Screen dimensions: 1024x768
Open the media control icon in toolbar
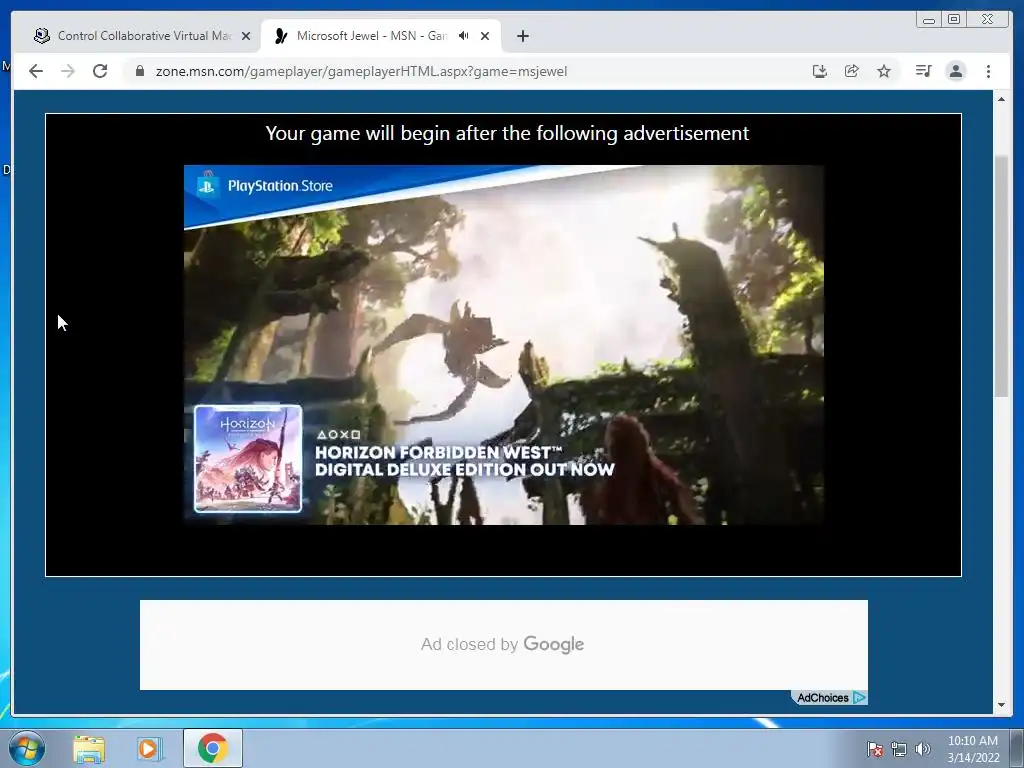click(923, 71)
